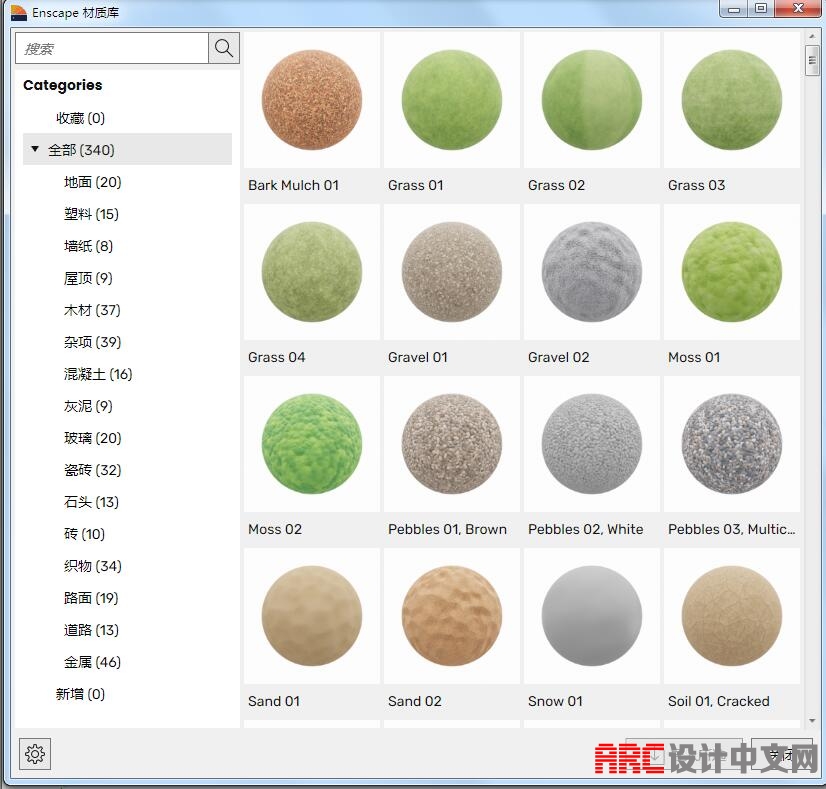
Task: Click the scrollbar up arrow
Action: [812, 37]
